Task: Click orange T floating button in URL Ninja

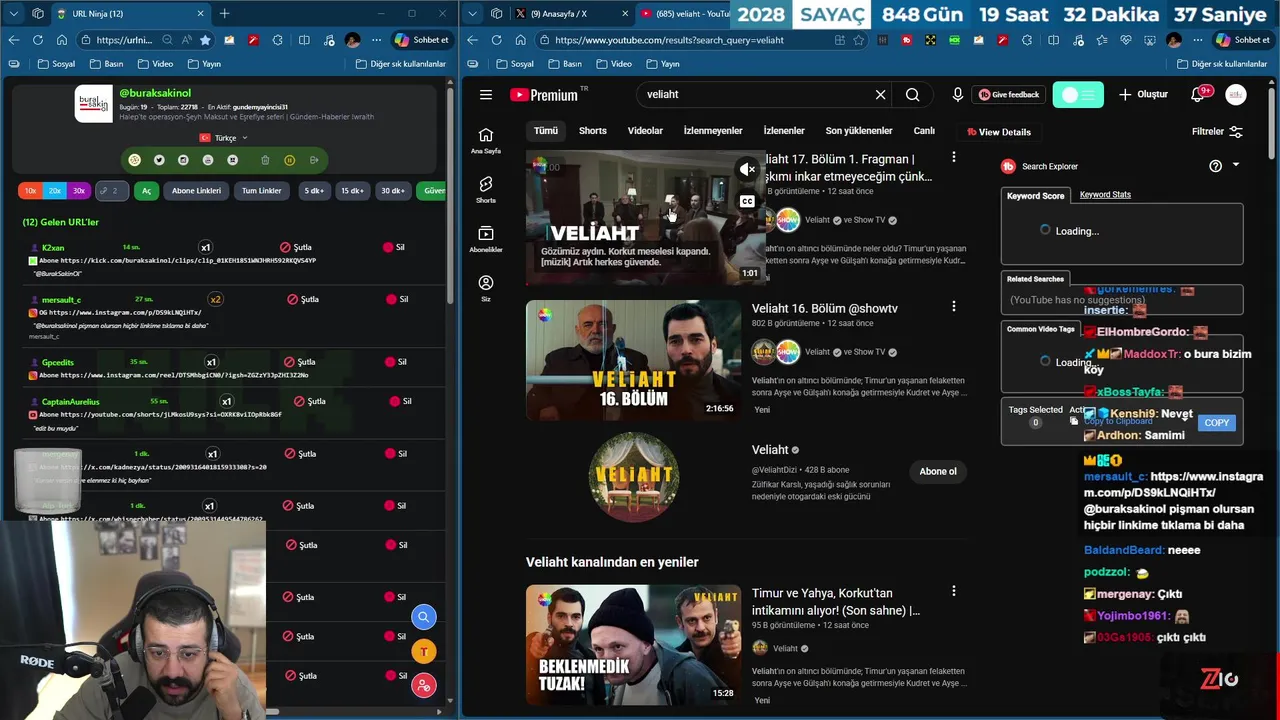Action: [x=424, y=652]
